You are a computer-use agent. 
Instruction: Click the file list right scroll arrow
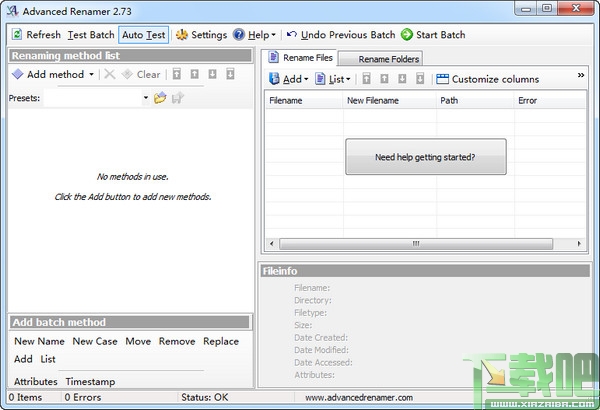point(579,243)
